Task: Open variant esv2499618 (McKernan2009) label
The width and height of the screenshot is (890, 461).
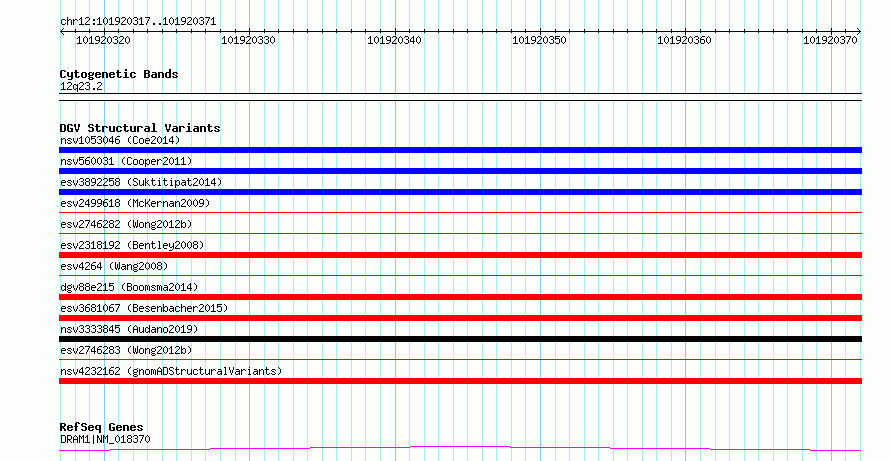Action: coord(135,203)
